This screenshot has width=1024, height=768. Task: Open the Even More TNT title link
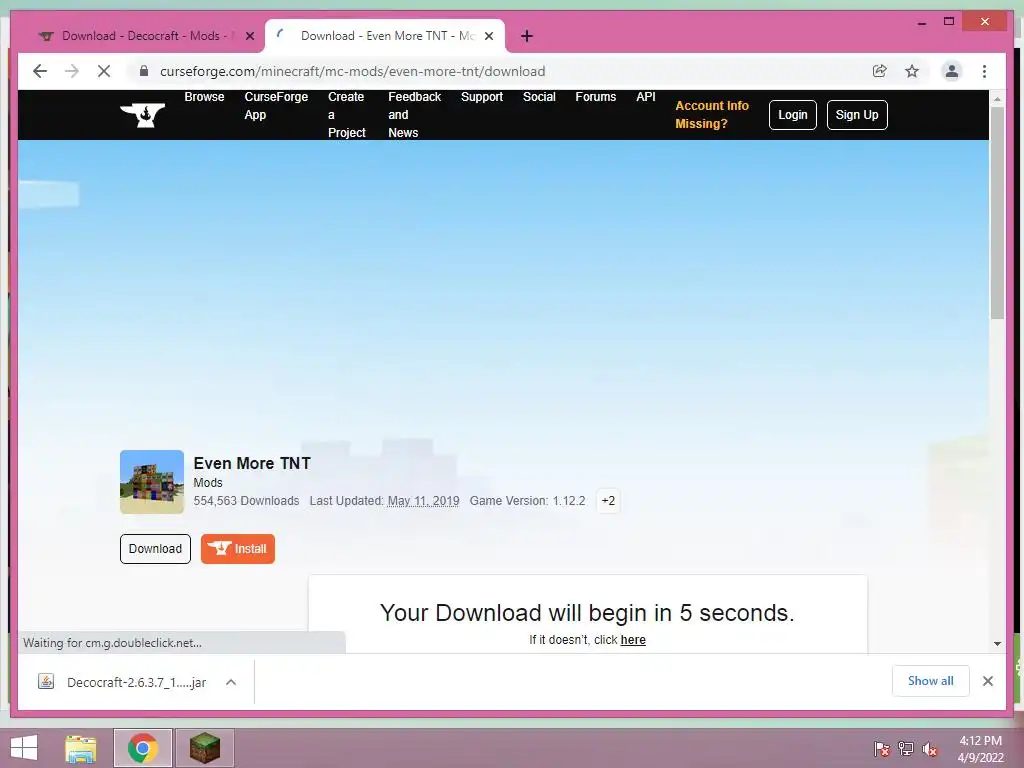(252, 463)
